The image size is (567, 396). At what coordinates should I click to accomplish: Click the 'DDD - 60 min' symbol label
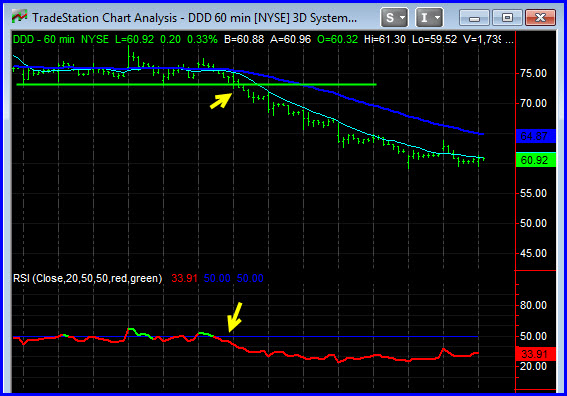click(x=44, y=39)
